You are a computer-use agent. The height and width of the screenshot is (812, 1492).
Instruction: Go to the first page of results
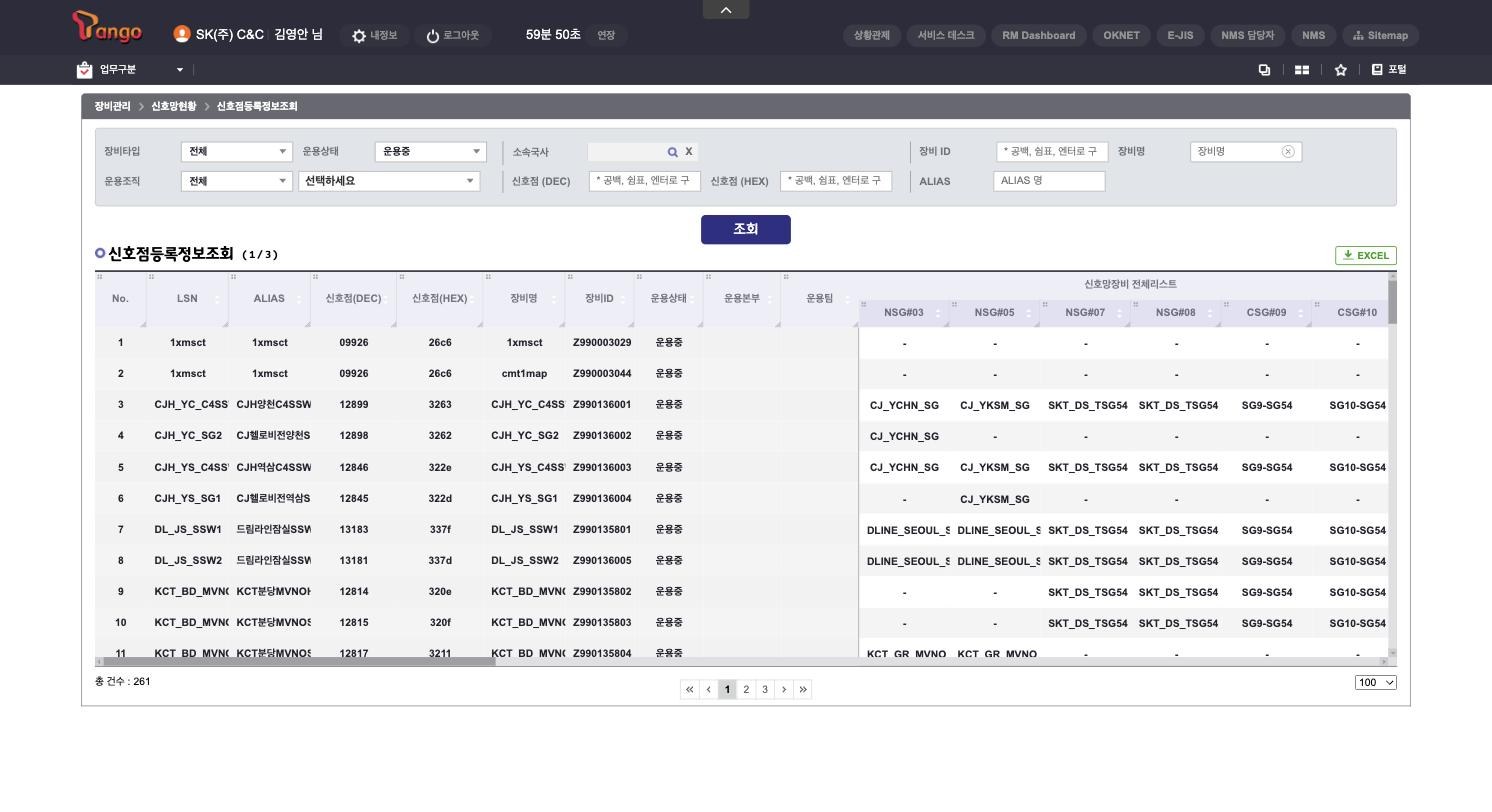pos(689,689)
